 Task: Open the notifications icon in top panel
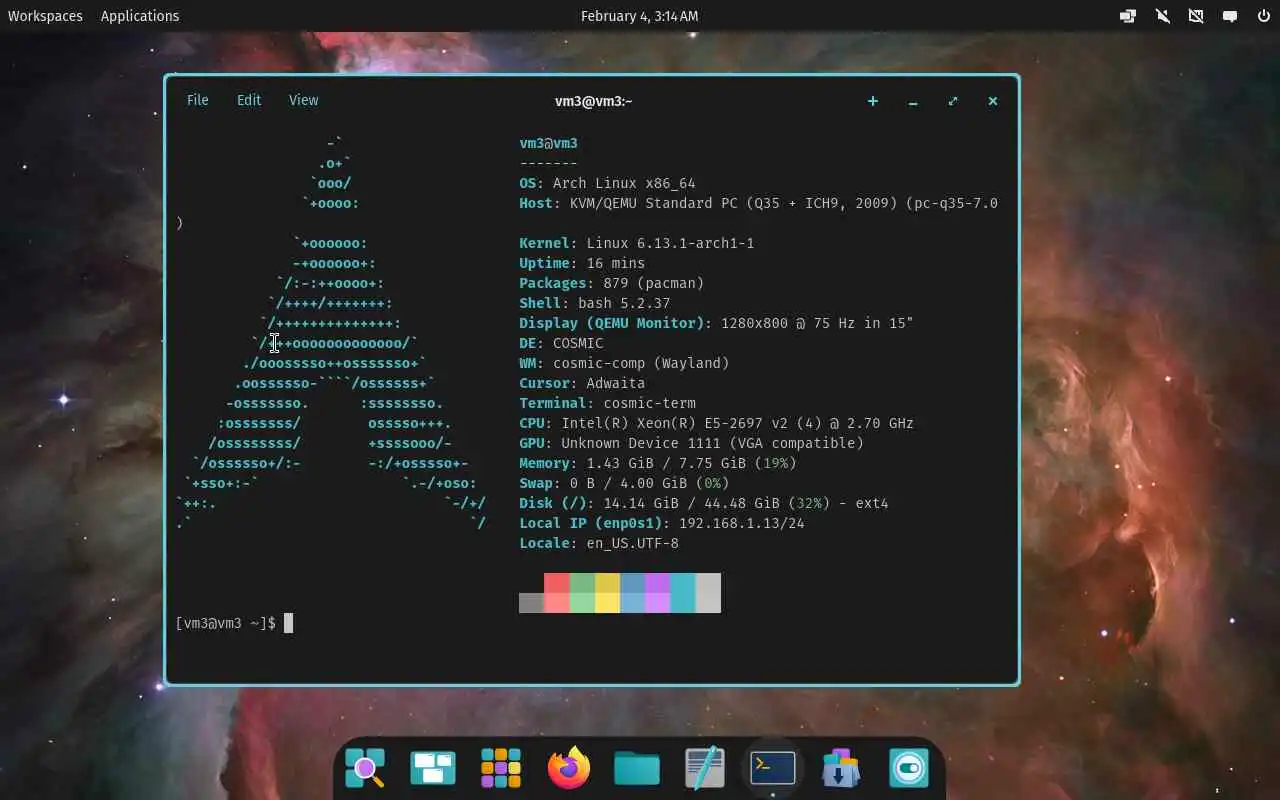pos(1230,16)
